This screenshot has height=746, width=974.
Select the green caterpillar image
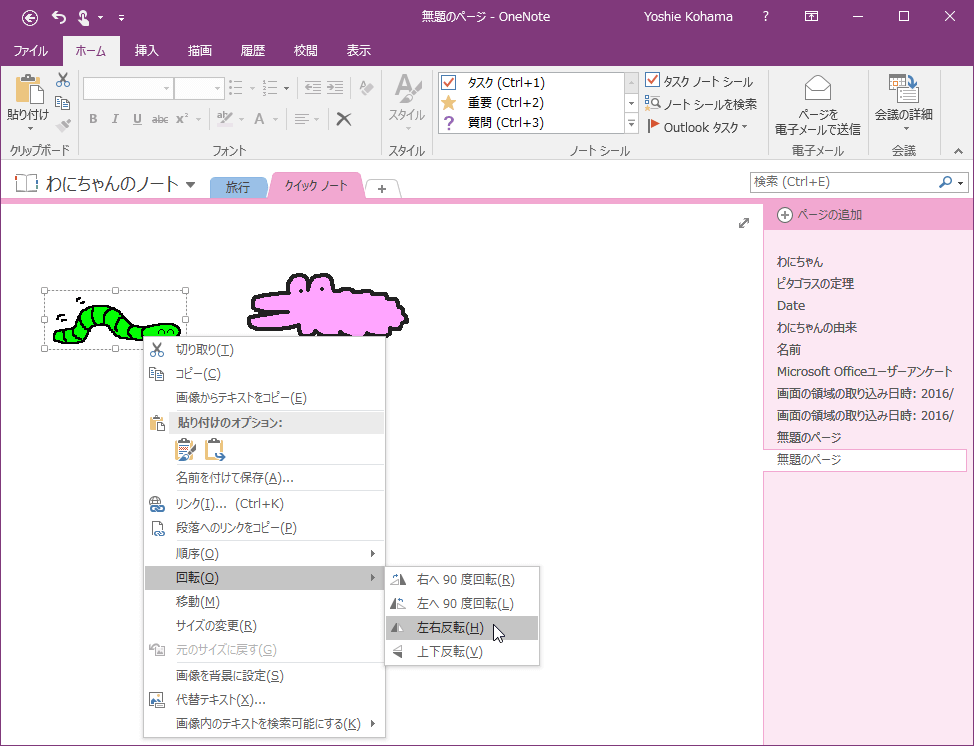pyautogui.click(x=115, y=320)
